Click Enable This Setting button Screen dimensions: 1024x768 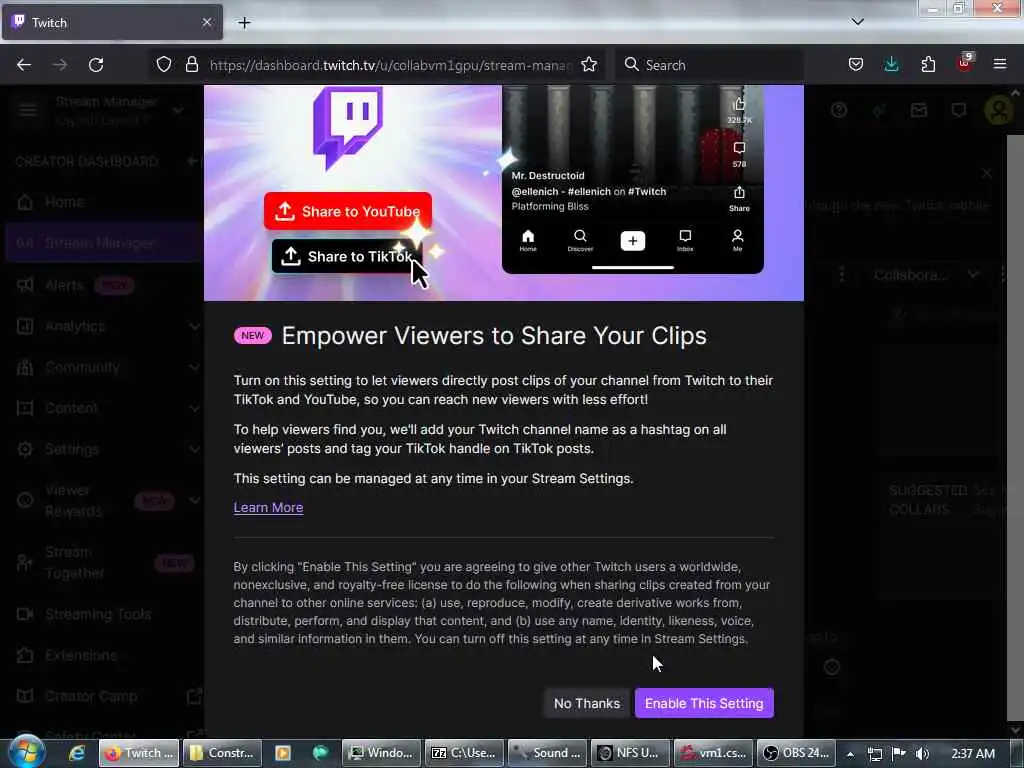point(704,703)
